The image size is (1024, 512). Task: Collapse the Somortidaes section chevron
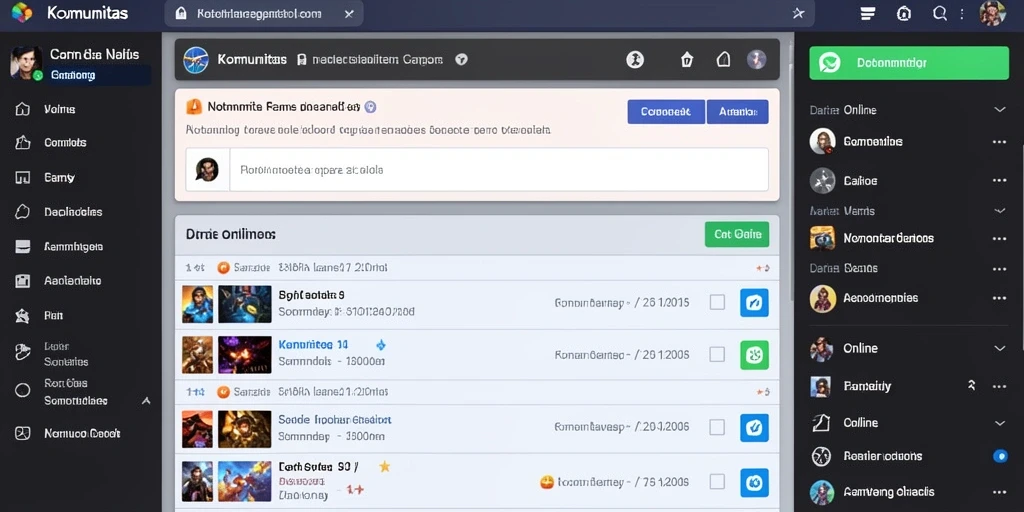point(146,401)
